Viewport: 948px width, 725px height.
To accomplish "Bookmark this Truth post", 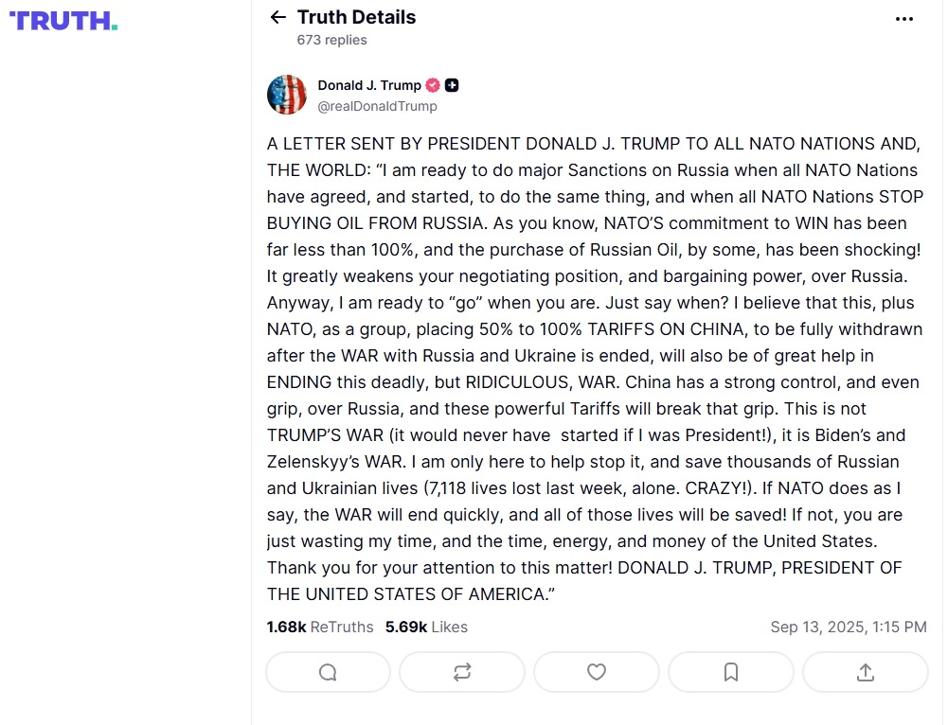I will click(731, 672).
